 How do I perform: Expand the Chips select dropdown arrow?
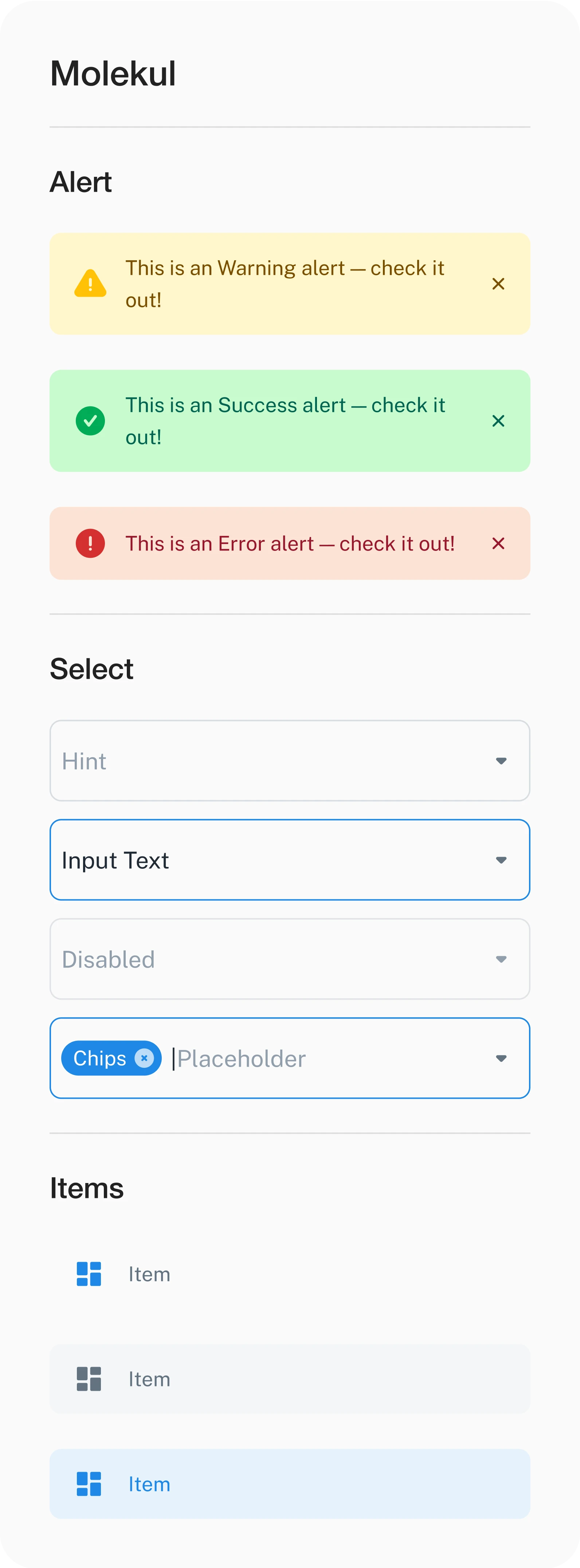coord(501,1059)
